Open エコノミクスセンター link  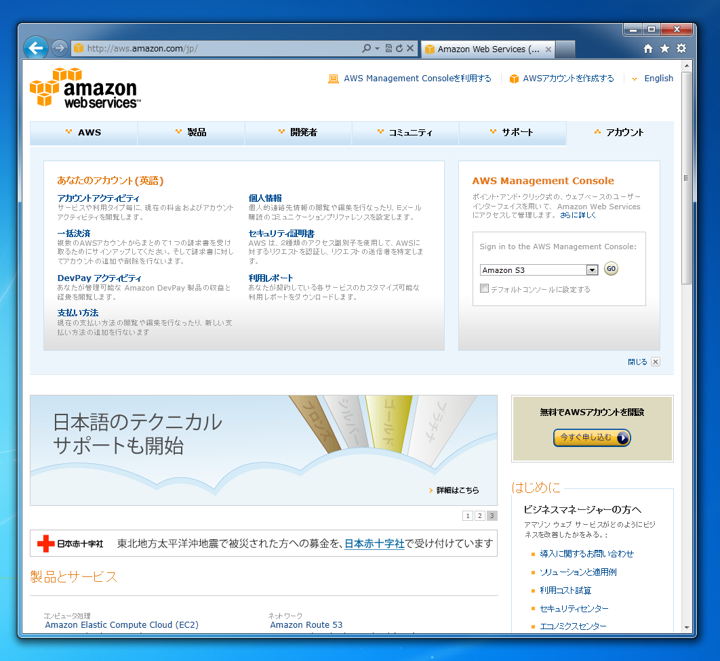[573, 627]
